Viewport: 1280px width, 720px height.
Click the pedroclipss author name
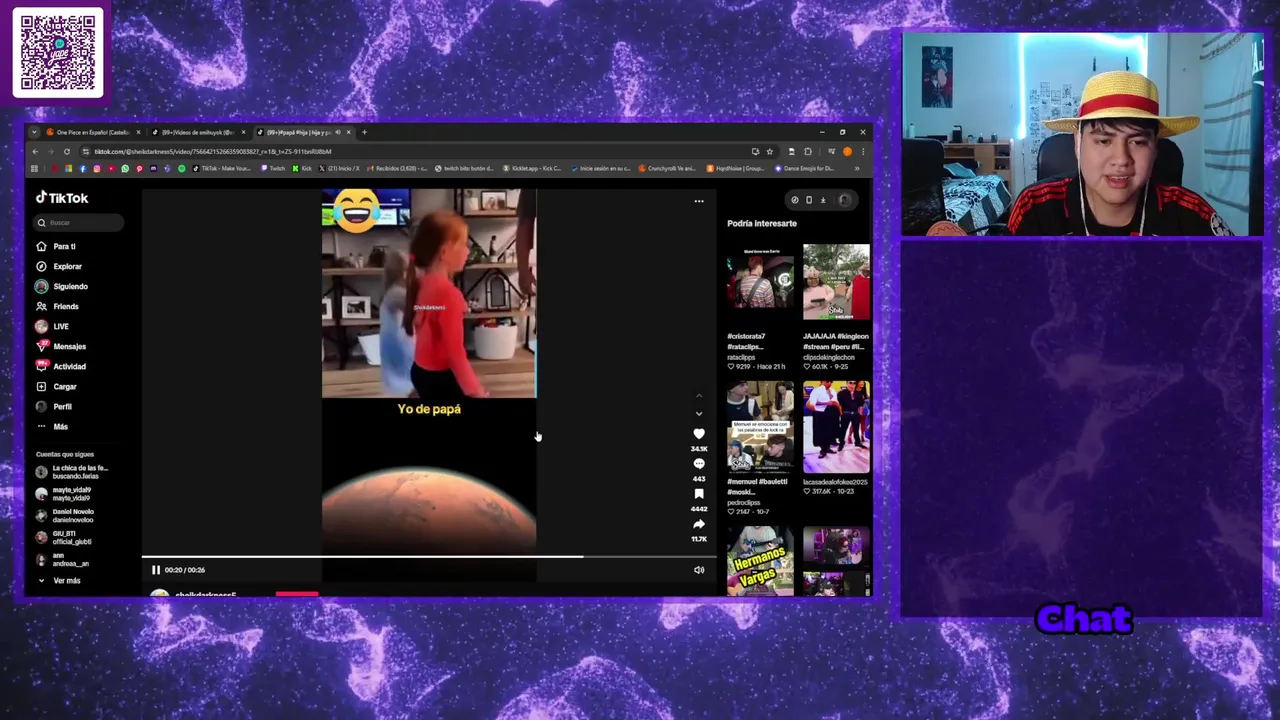pos(744,503)
